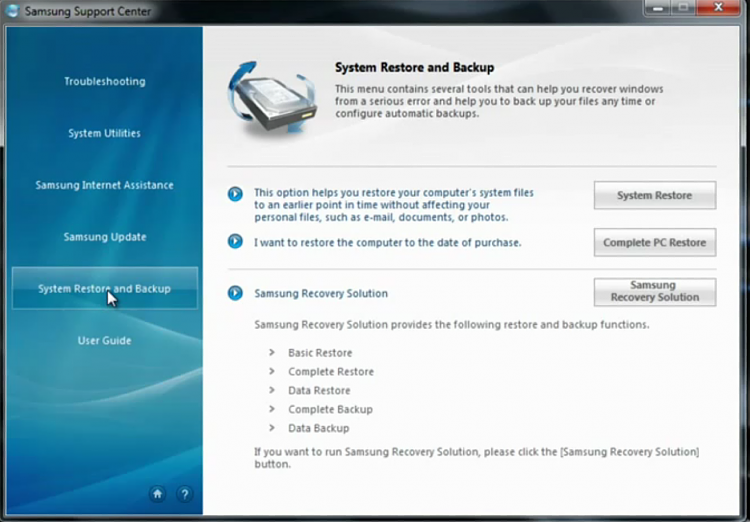The width and height of the screenshot is (750, 522).
Task: Click the 'Basic Restore' list text
Action: [320, 353]
